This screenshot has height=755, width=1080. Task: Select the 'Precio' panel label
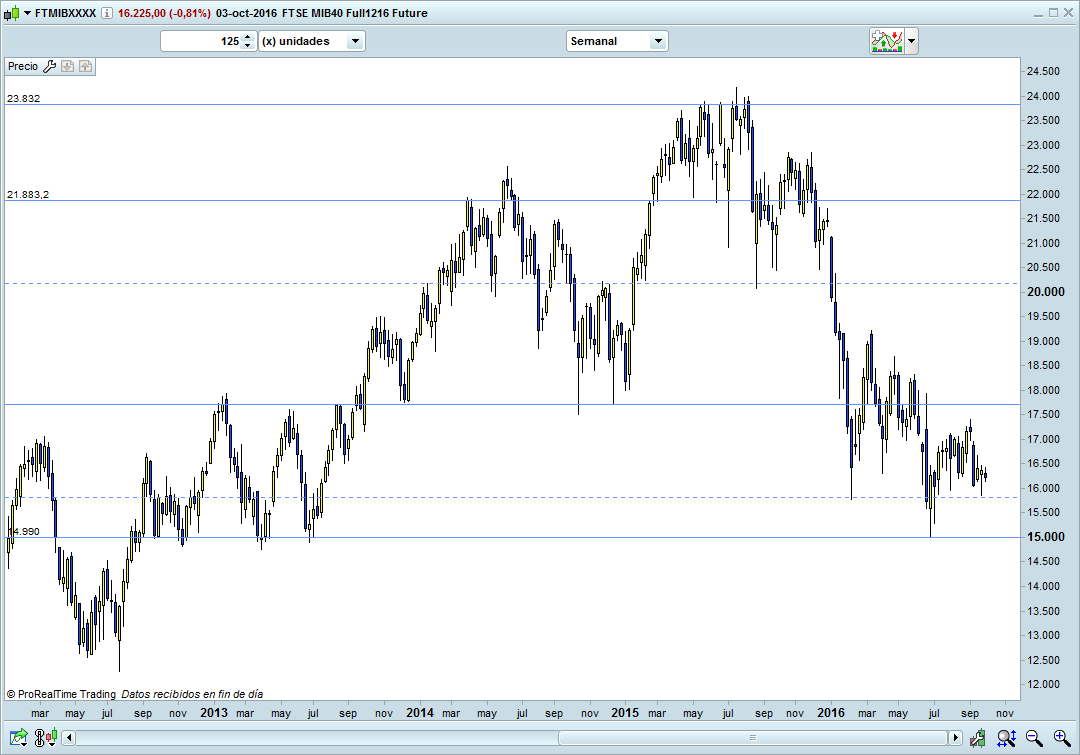click(22, 66)
